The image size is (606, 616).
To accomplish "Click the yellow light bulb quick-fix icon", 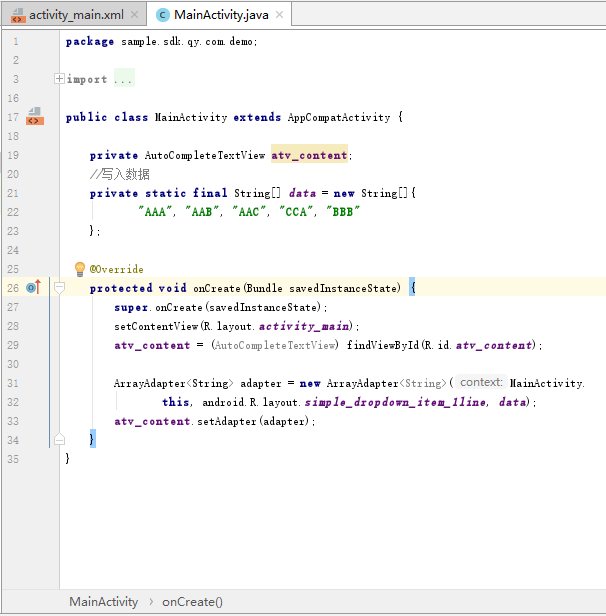I will tap(80, 269).
